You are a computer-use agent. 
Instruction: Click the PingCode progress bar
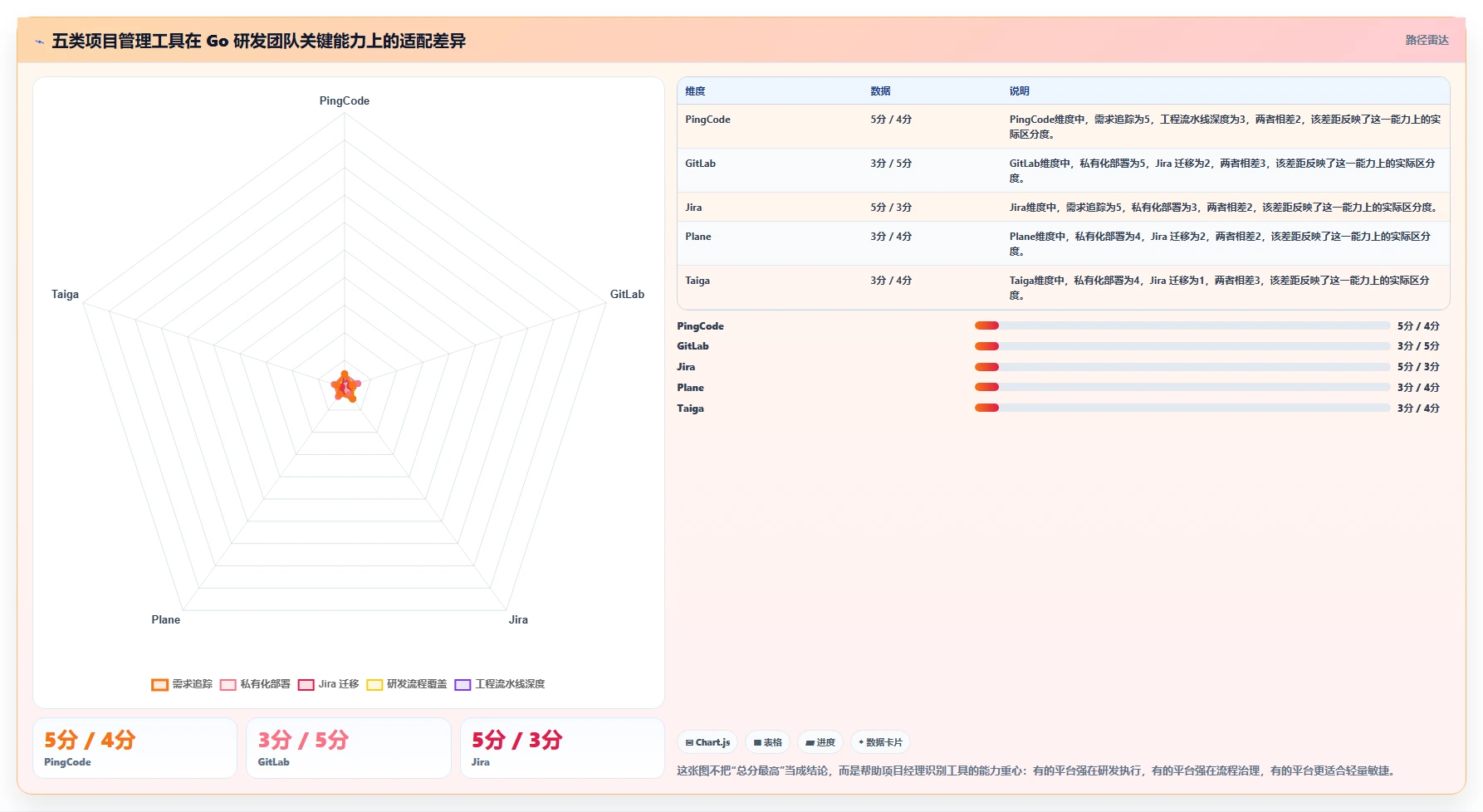(1182, 325)
